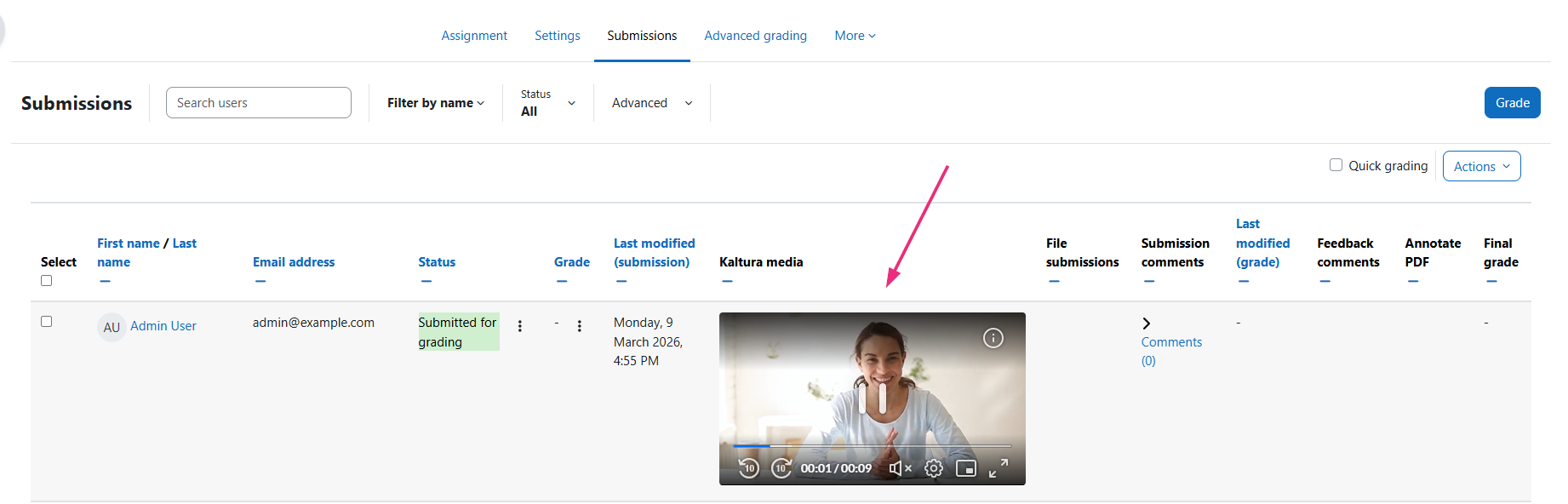
Task: Collapse Last modified (grade) column
Action: 1244,281
